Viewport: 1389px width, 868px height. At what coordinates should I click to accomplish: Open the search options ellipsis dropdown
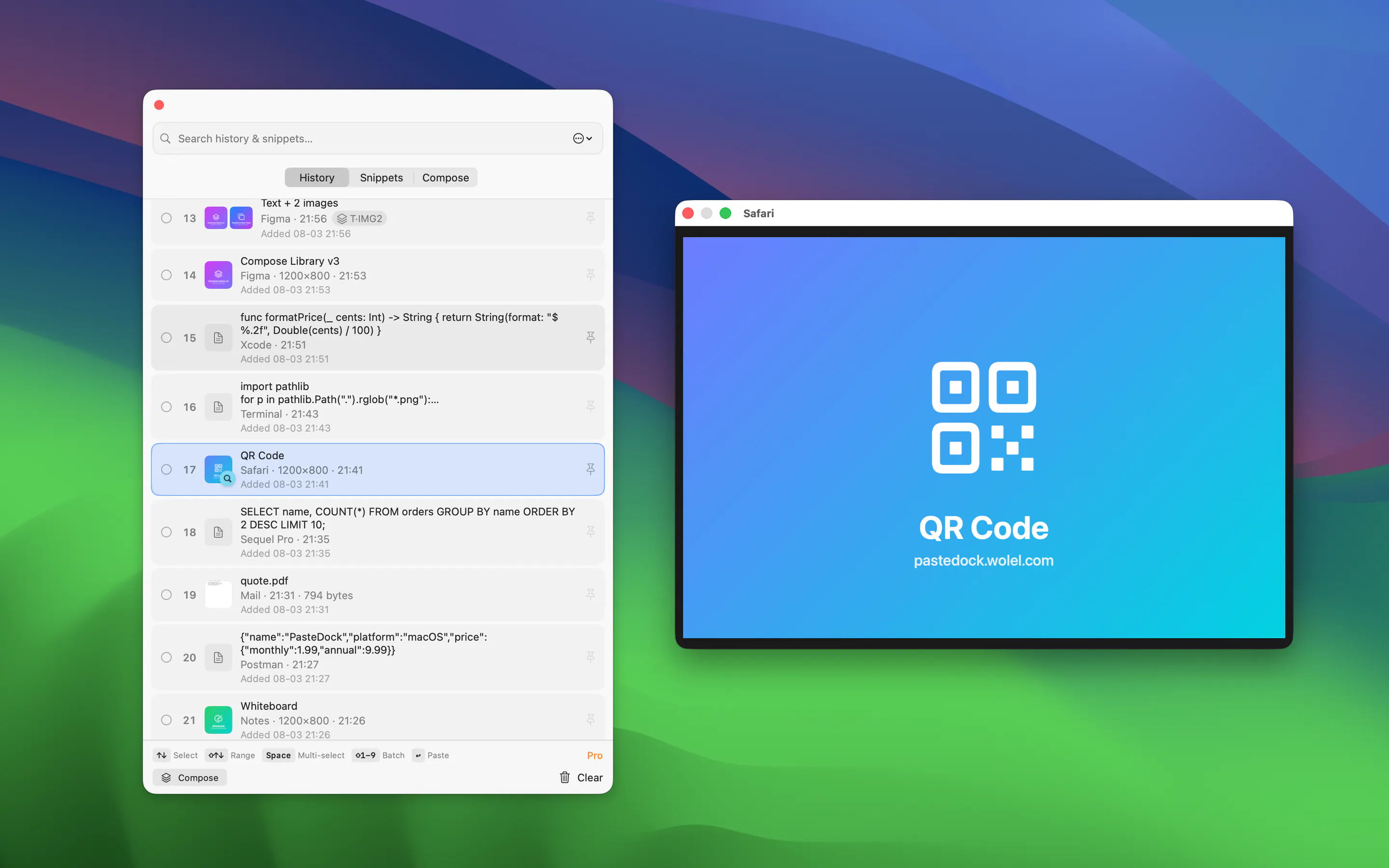582,138
